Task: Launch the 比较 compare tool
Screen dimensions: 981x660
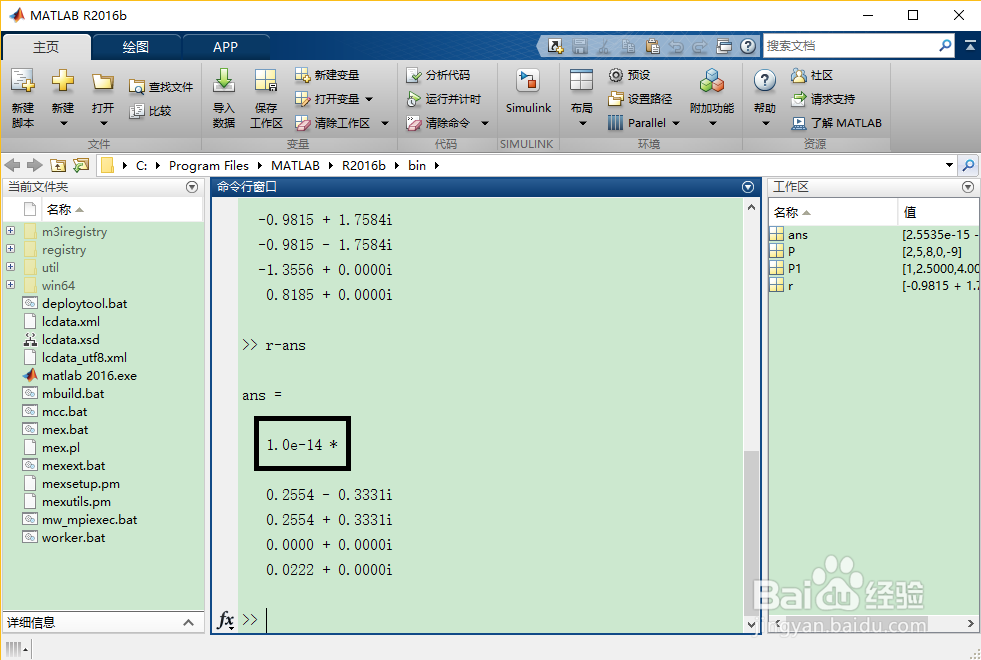Action: [x=150, y=111]
